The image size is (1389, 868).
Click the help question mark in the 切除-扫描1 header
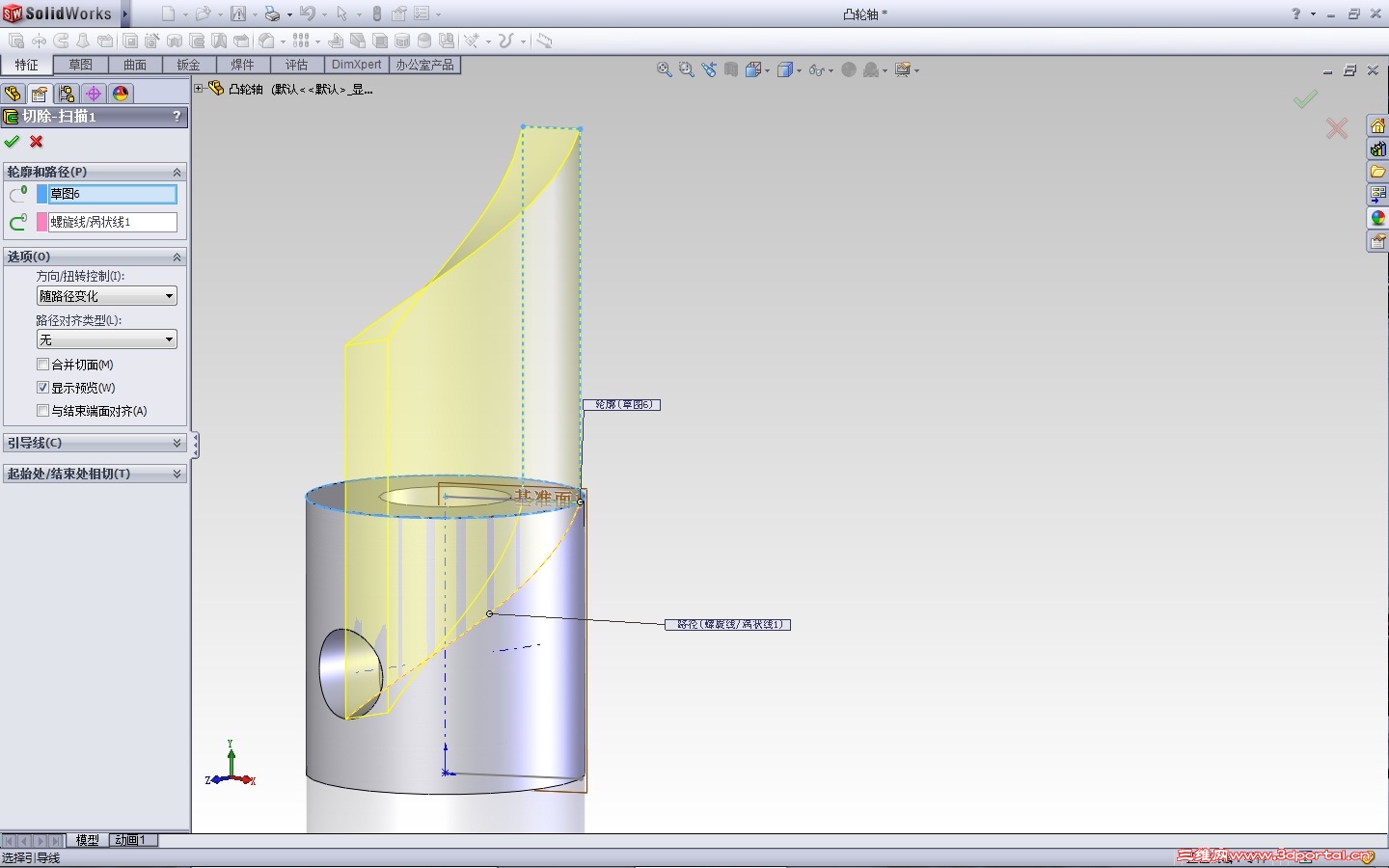click(x=177, y=116)
